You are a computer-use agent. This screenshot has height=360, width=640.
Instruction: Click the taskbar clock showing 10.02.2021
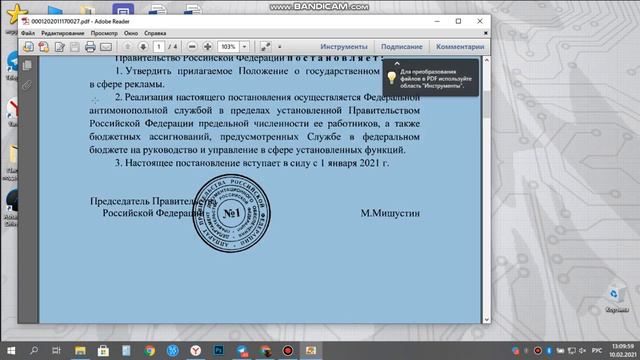[622, 351]
